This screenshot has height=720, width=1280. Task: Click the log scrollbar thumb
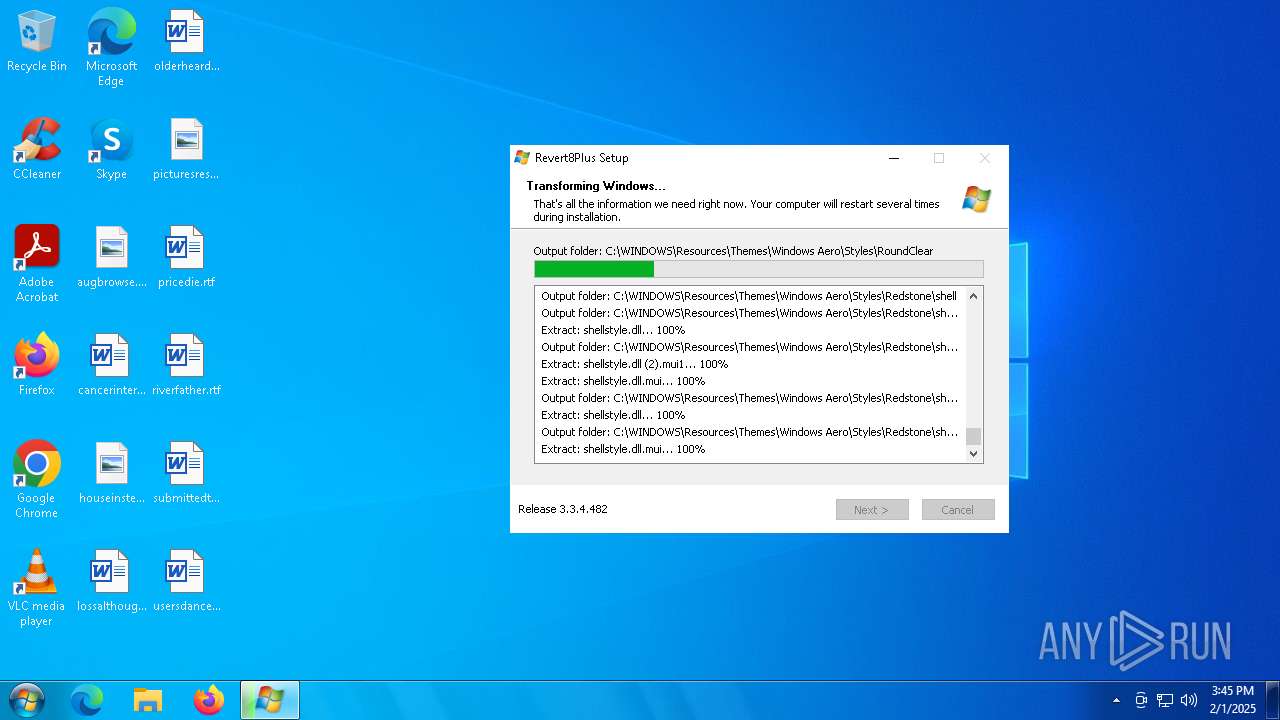point(974,436)
